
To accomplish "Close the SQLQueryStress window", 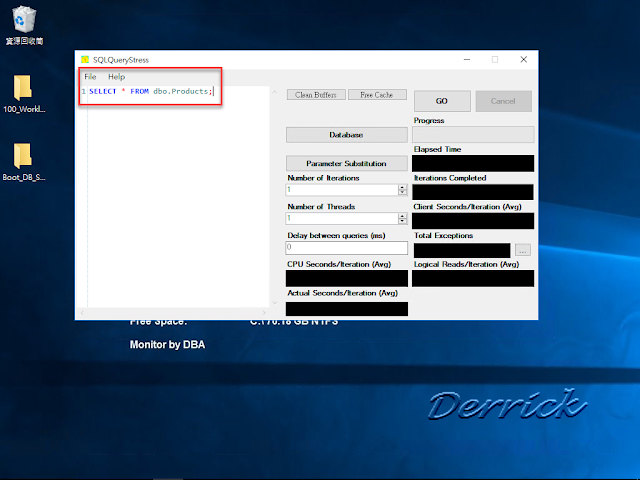I will (524, 60).
